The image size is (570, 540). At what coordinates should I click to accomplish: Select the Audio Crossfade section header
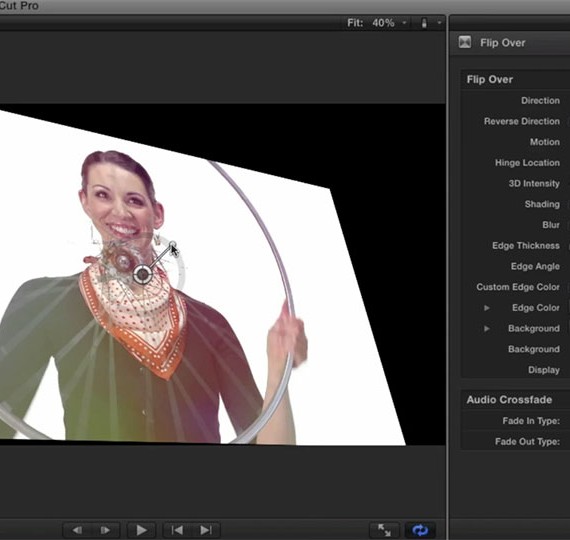pos(509,400)
